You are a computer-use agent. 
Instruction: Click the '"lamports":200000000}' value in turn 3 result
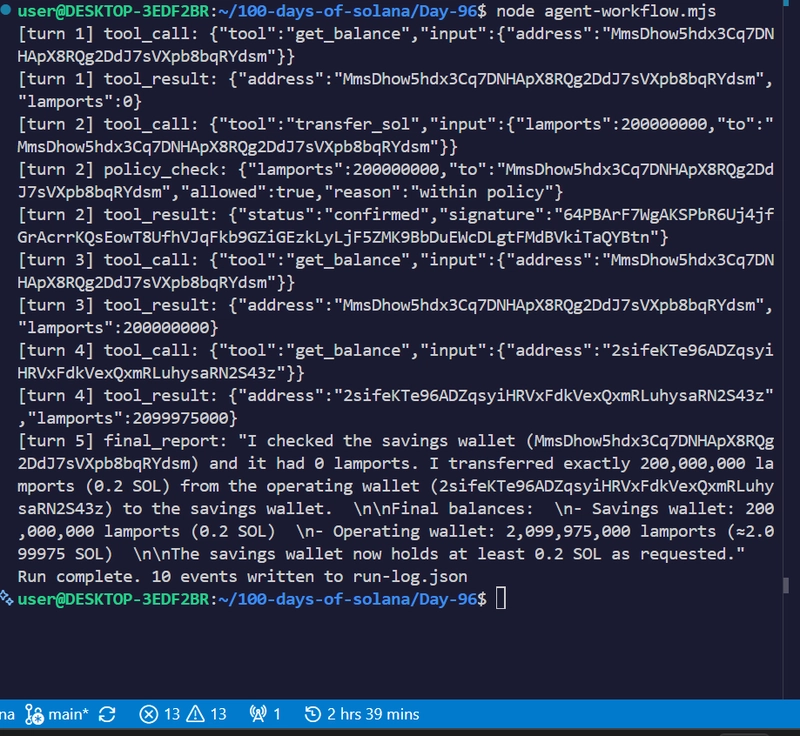pos(117,328)
